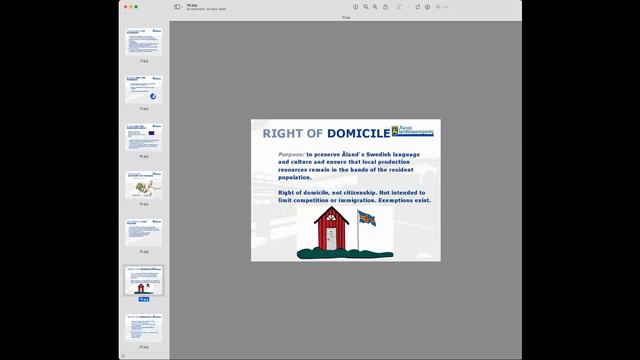Select the thumbnail showing the EU flag

pos(144,137)
